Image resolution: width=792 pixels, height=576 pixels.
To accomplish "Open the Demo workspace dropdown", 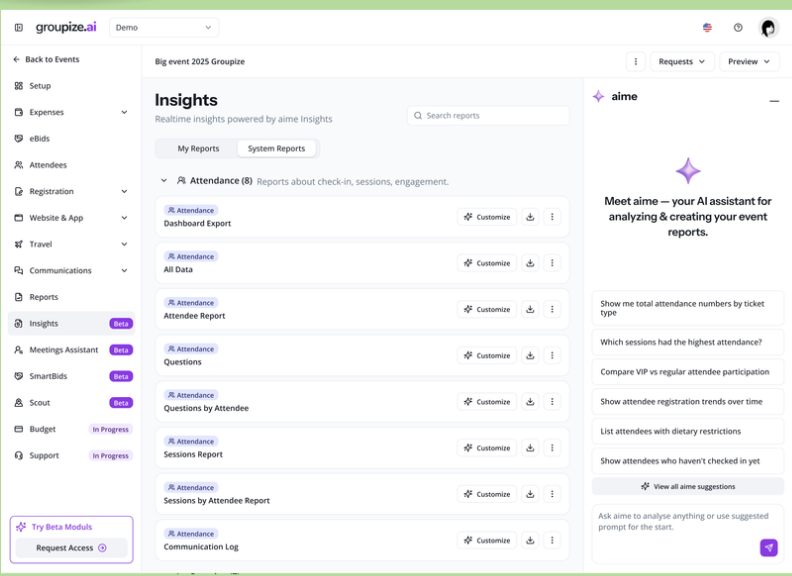I will coord(164,28).
